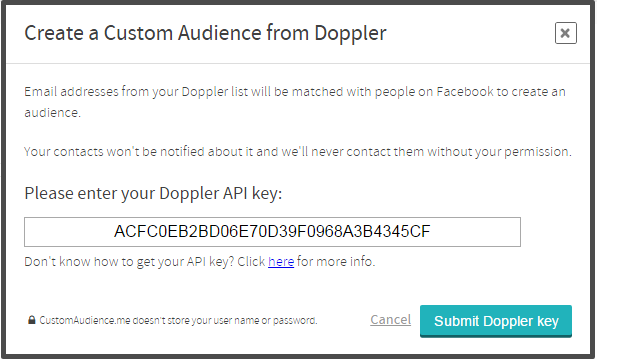Close the dialog with the X icon
The width and height of the screenshot is (640, 360).
565,33
